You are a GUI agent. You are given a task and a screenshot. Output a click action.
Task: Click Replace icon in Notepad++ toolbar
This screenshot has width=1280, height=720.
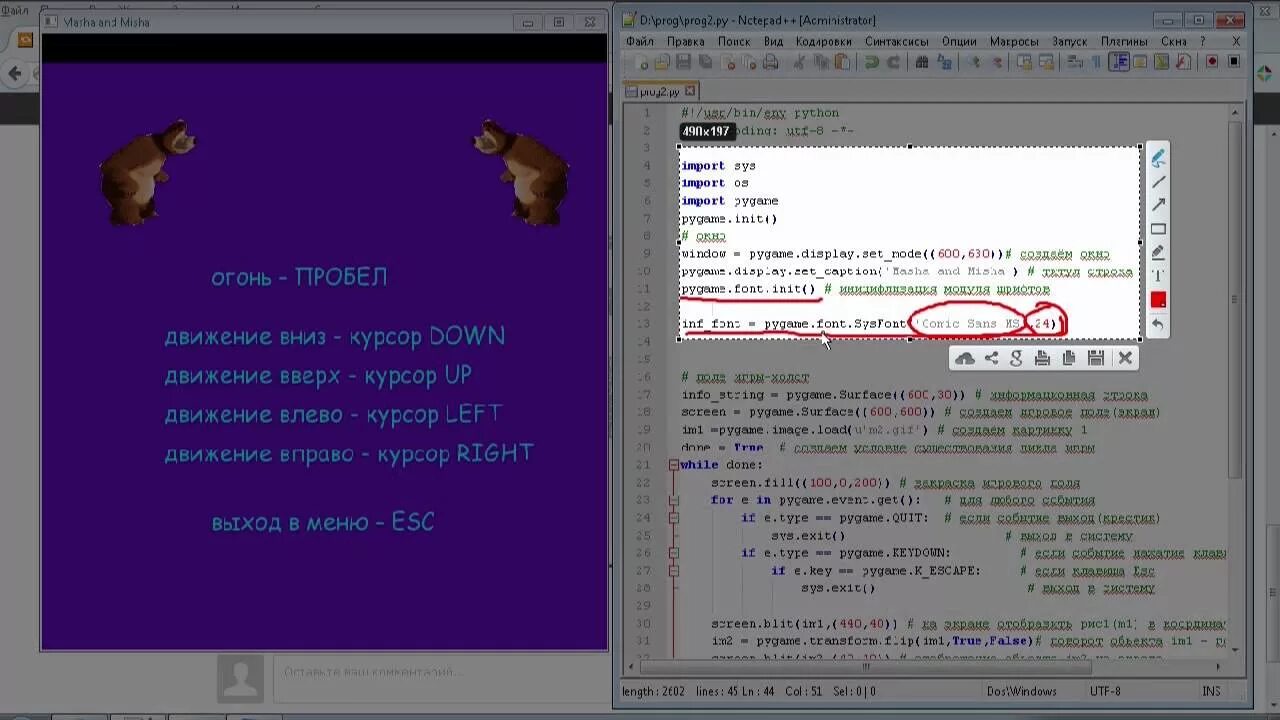click(x=944, y=62)
